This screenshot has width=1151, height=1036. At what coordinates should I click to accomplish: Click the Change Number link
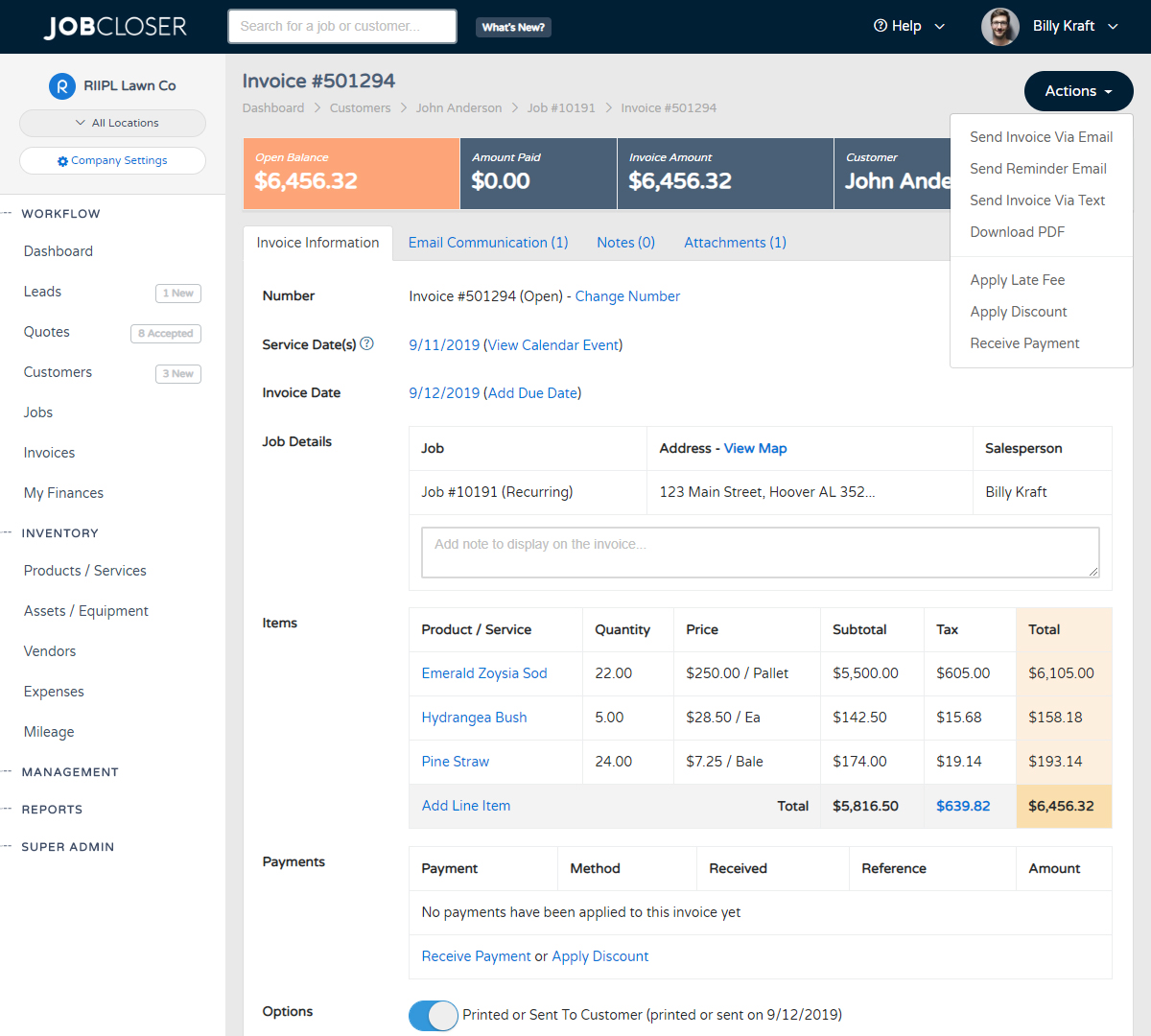pyautogui.click(x=627, y=295)
